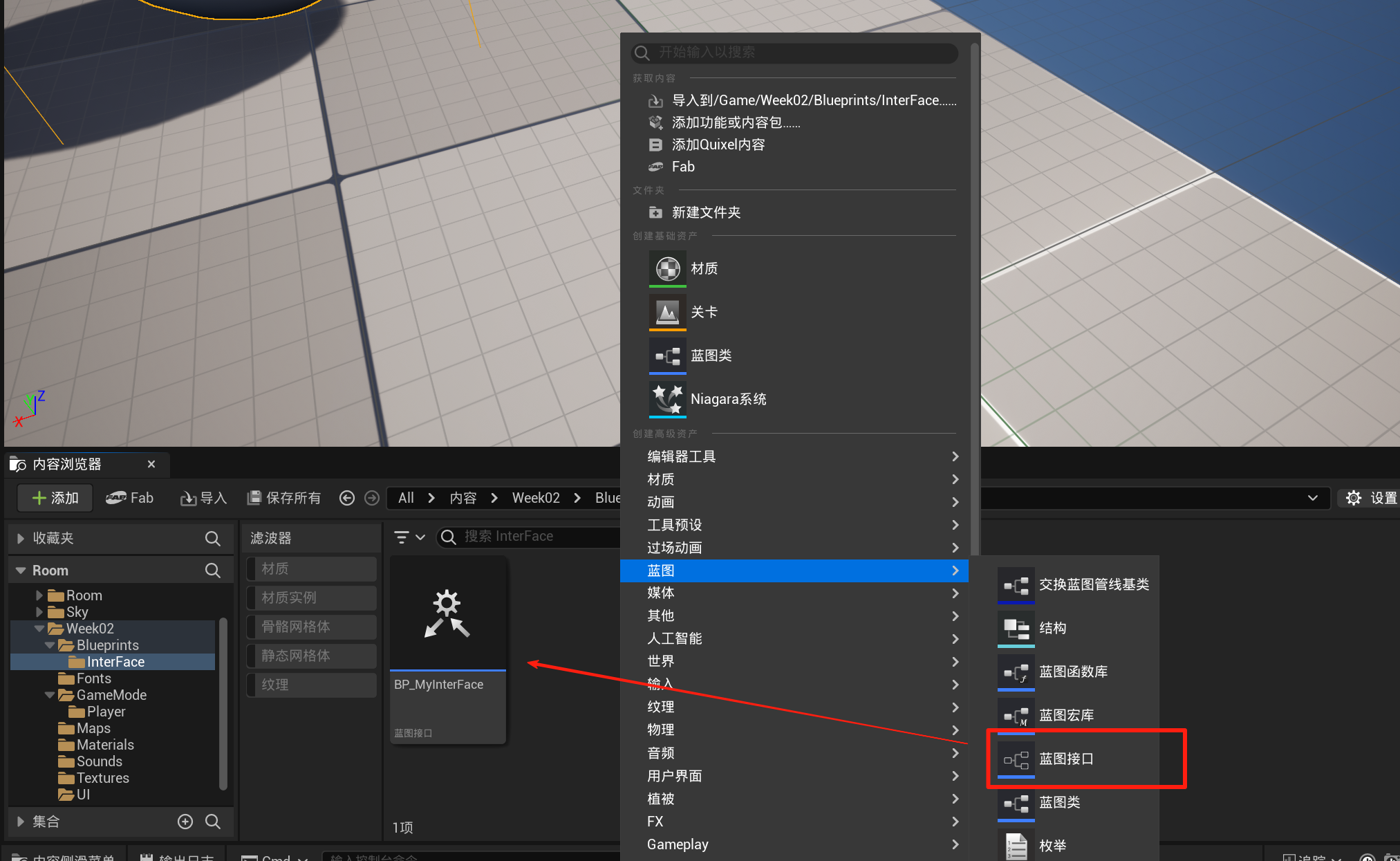Click the 添加 button
Screen dimensions: 1400x861
tap(55, 498)
